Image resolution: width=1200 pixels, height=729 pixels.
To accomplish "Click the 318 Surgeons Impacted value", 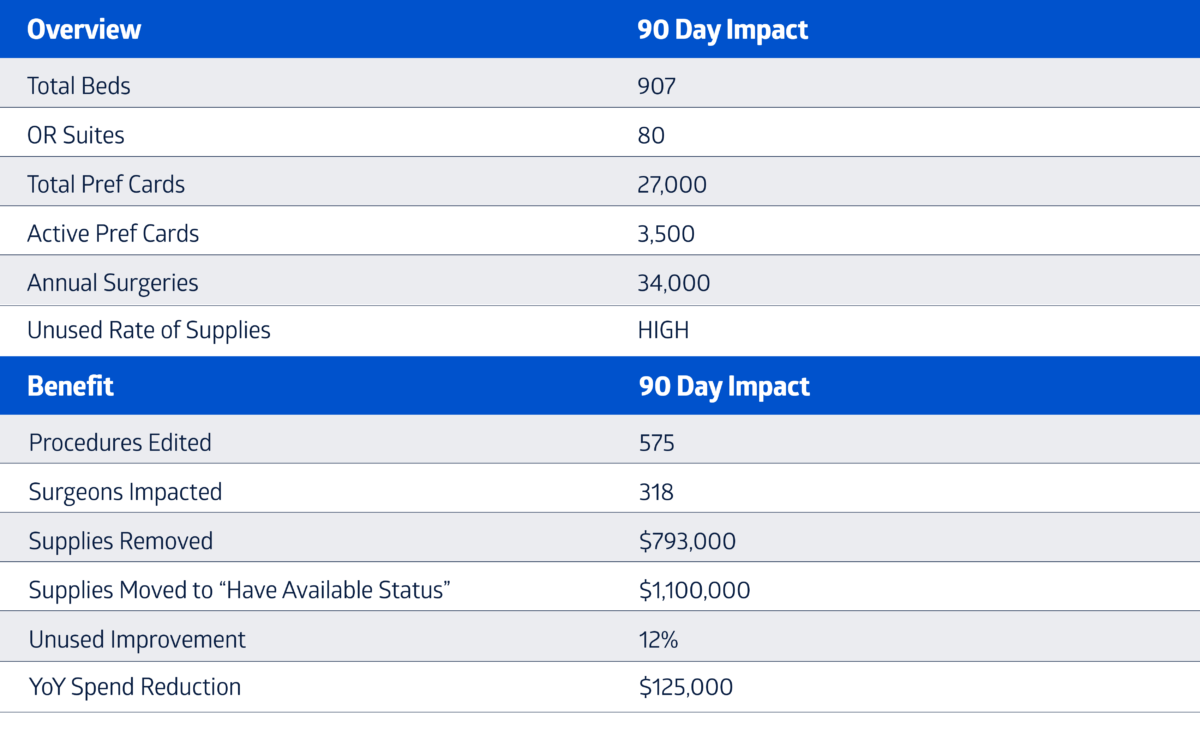I will [657, 492].
